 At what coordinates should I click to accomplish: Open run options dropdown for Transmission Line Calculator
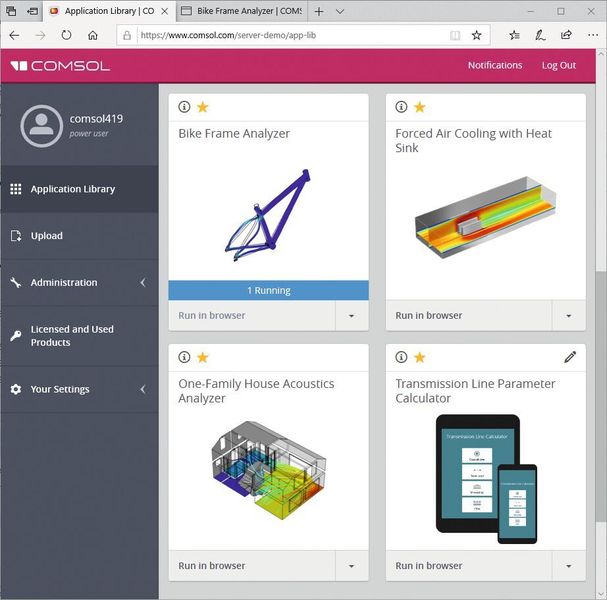coord(568,566)
